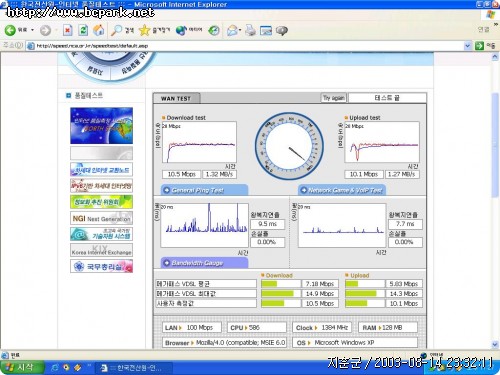The width and height of the screenshot is (500, 375).
Task: Click the Refresh page icon
Action: tap(83, 30)
